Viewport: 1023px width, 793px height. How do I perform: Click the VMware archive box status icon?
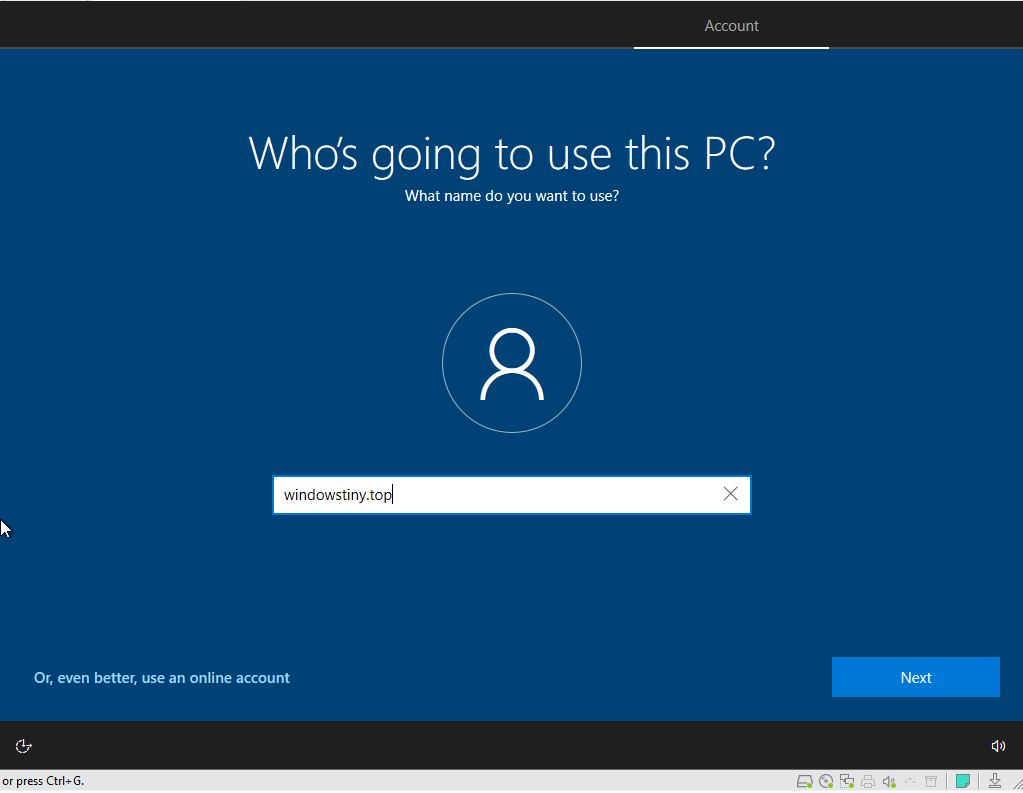click(x=931, y=781)
